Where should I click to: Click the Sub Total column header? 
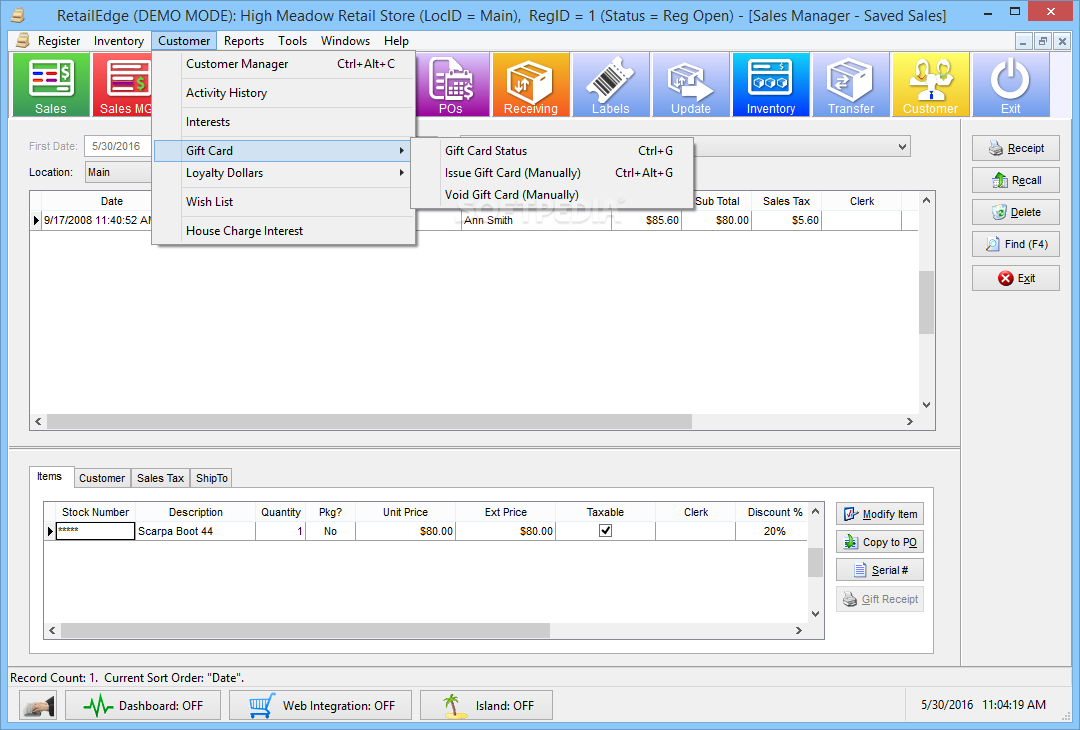[717, 201]
